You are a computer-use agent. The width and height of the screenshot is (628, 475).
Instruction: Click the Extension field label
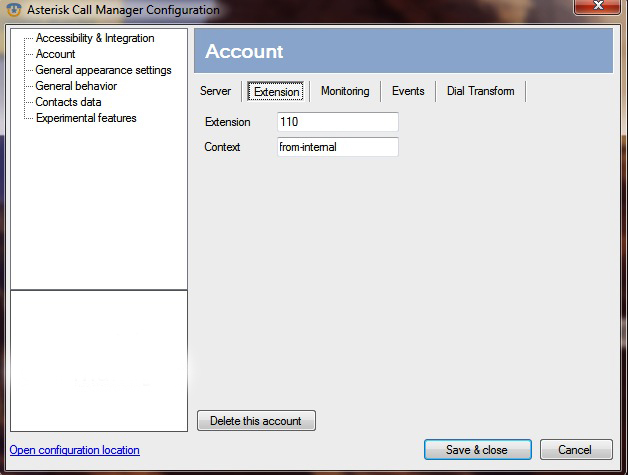click(227, 122)
